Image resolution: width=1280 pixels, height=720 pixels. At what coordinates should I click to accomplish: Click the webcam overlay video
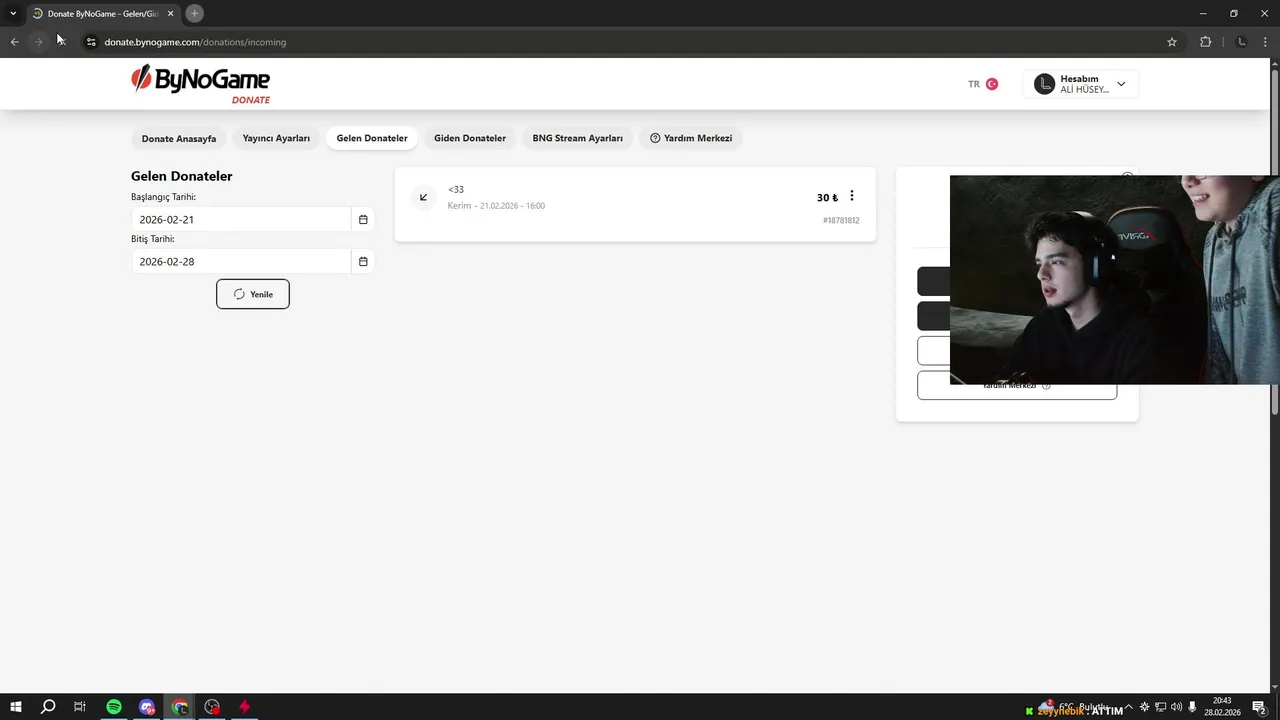(x=1114, y=280)
